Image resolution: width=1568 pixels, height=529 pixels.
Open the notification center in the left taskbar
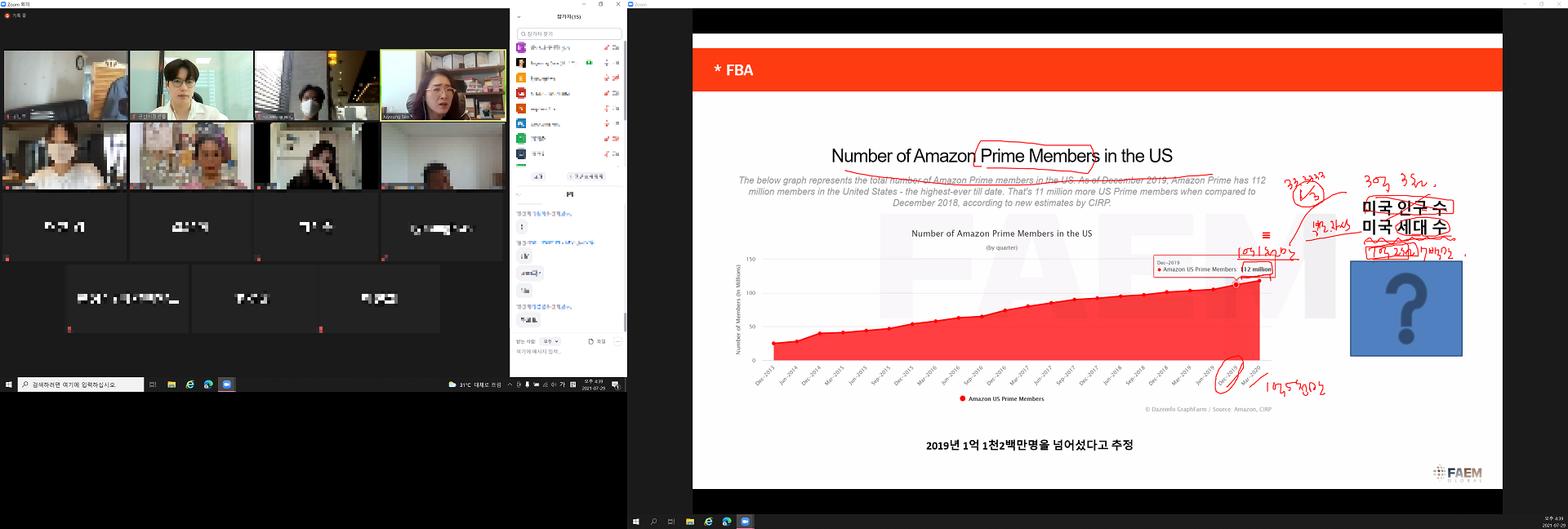click(615, 385)
